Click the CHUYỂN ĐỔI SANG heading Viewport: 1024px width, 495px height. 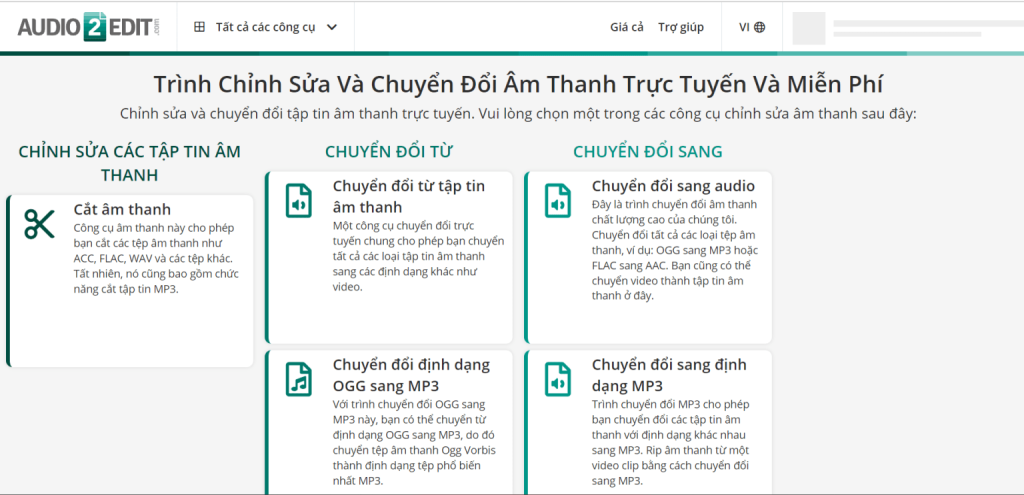(x=648, y=152)
